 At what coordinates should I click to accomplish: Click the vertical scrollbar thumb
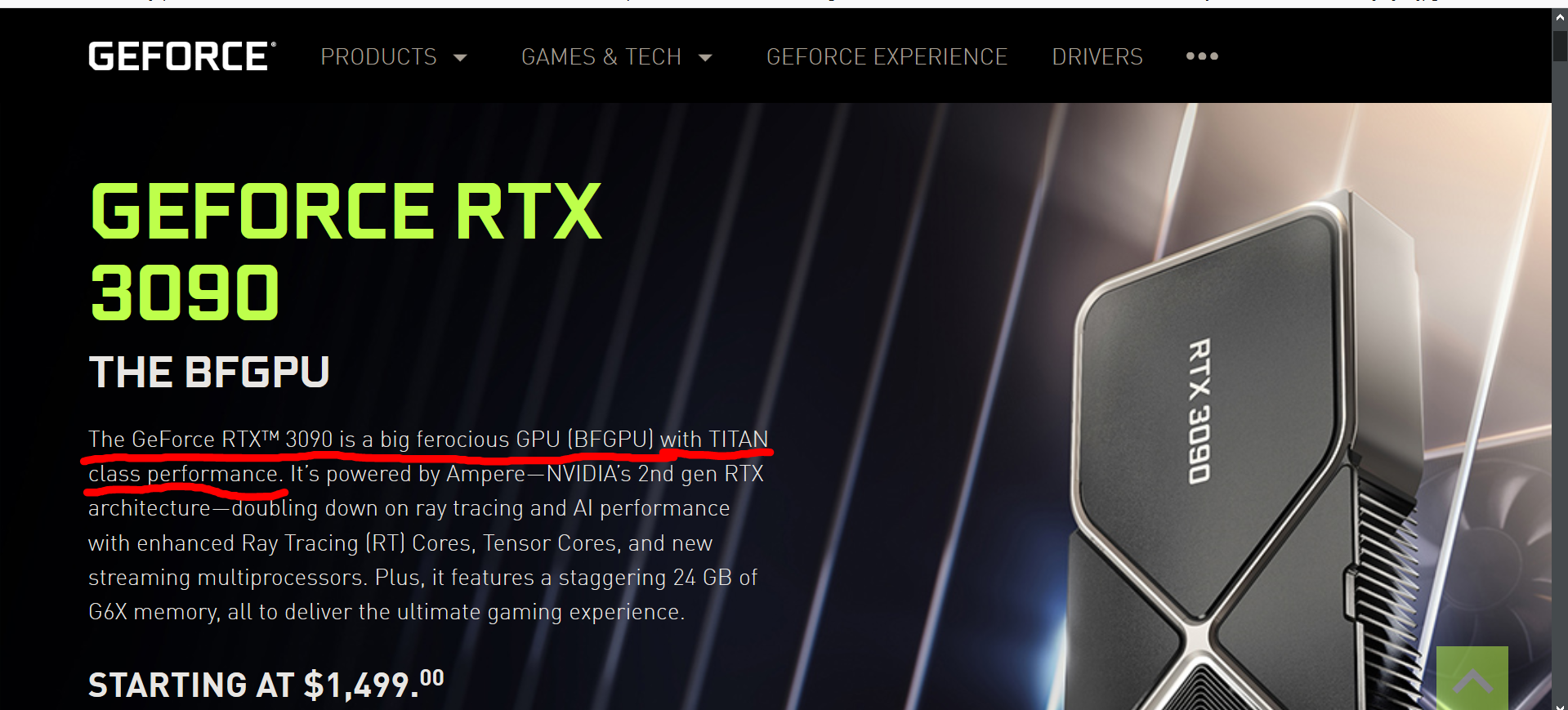pyautogui.click(x=1560, y=45)
